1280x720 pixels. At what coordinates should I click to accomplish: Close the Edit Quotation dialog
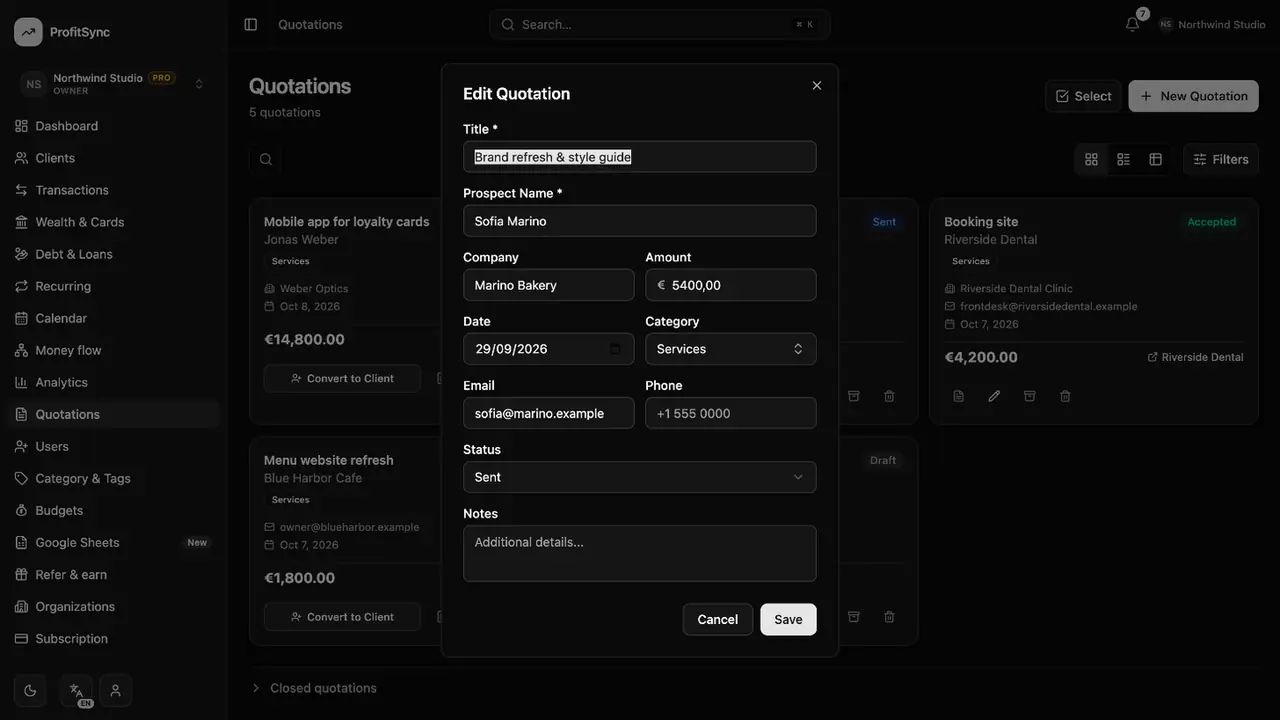[817, 85]
